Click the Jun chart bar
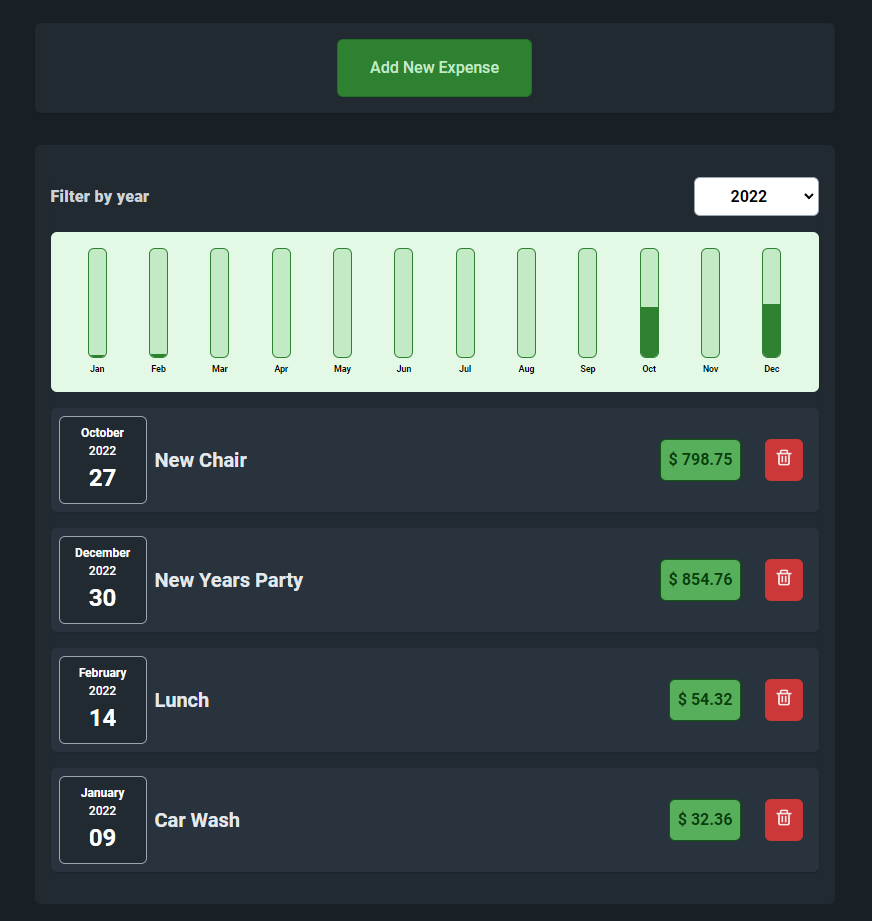872x921 pixels. [x=403, y=303]
